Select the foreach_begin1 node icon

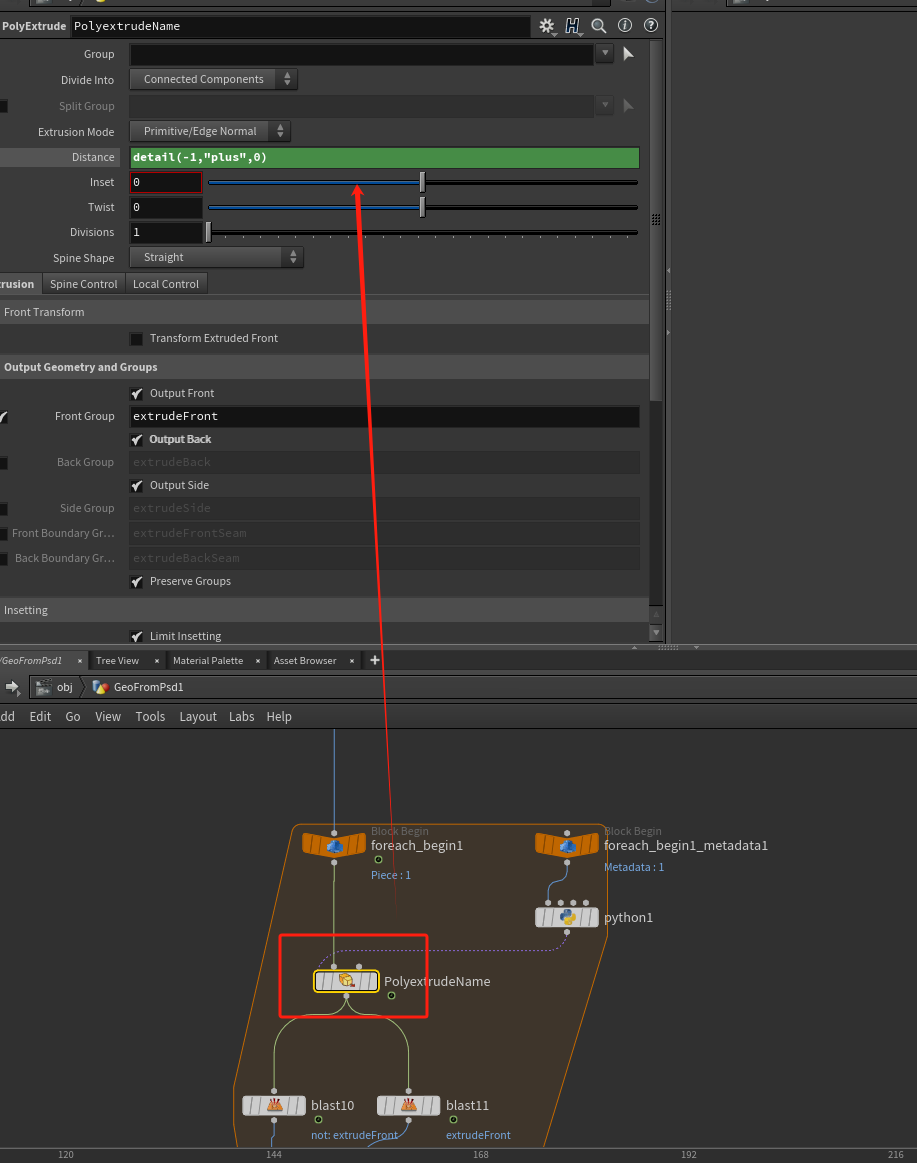tap(334, 845)
